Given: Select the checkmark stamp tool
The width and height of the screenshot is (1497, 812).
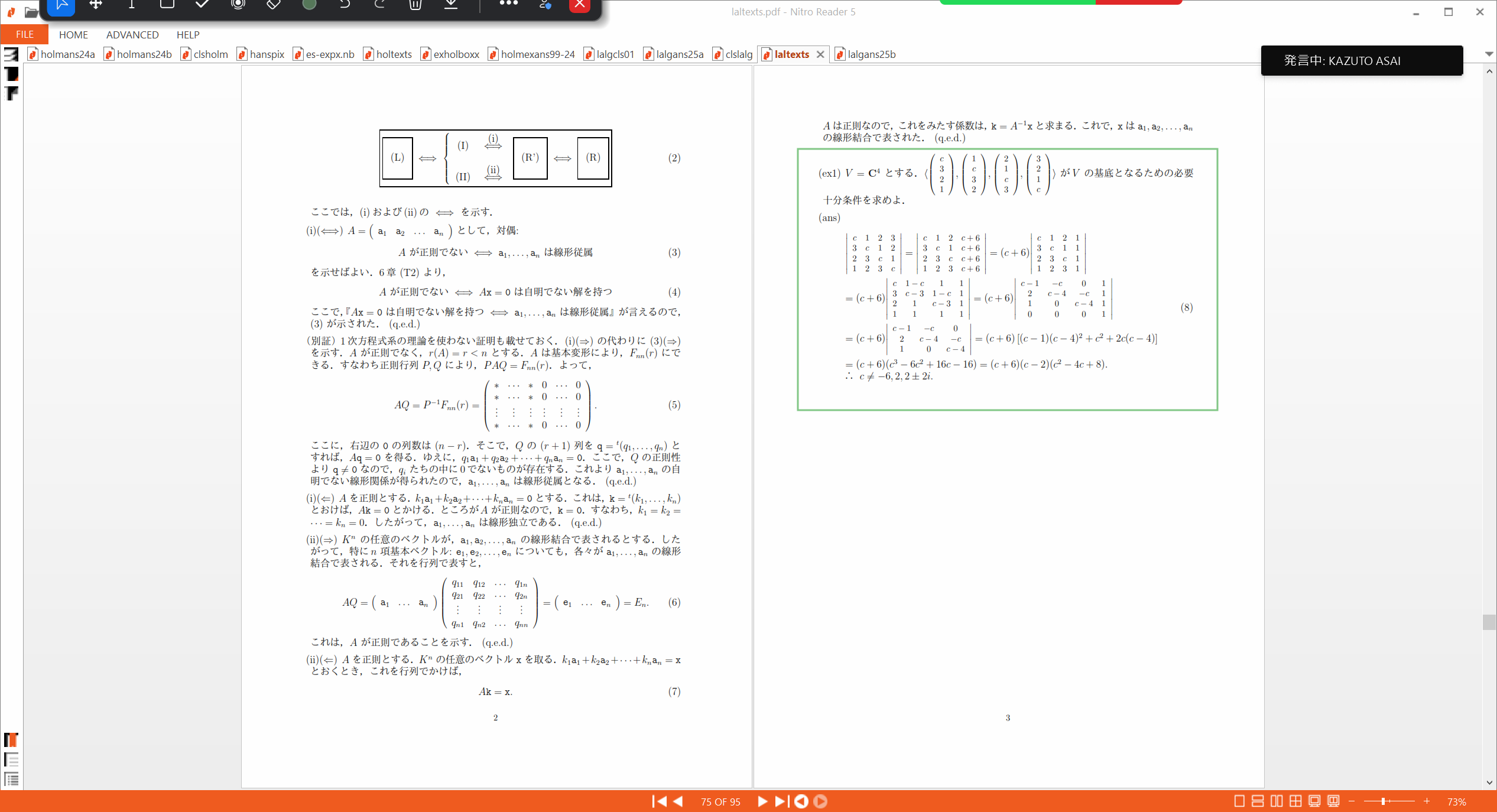Looking at the screenshot, I should tap(202, 5).
